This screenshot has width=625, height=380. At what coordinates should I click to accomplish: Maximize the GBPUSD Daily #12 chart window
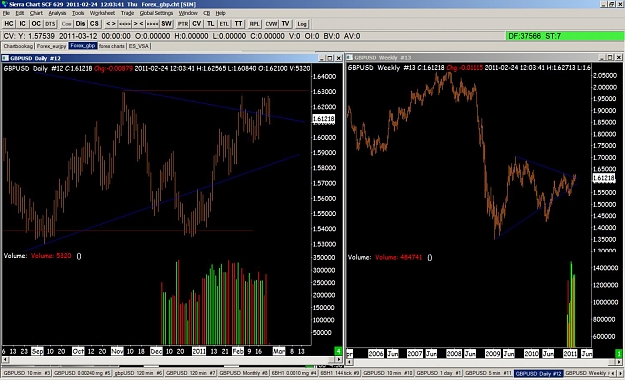pos(330,58)
